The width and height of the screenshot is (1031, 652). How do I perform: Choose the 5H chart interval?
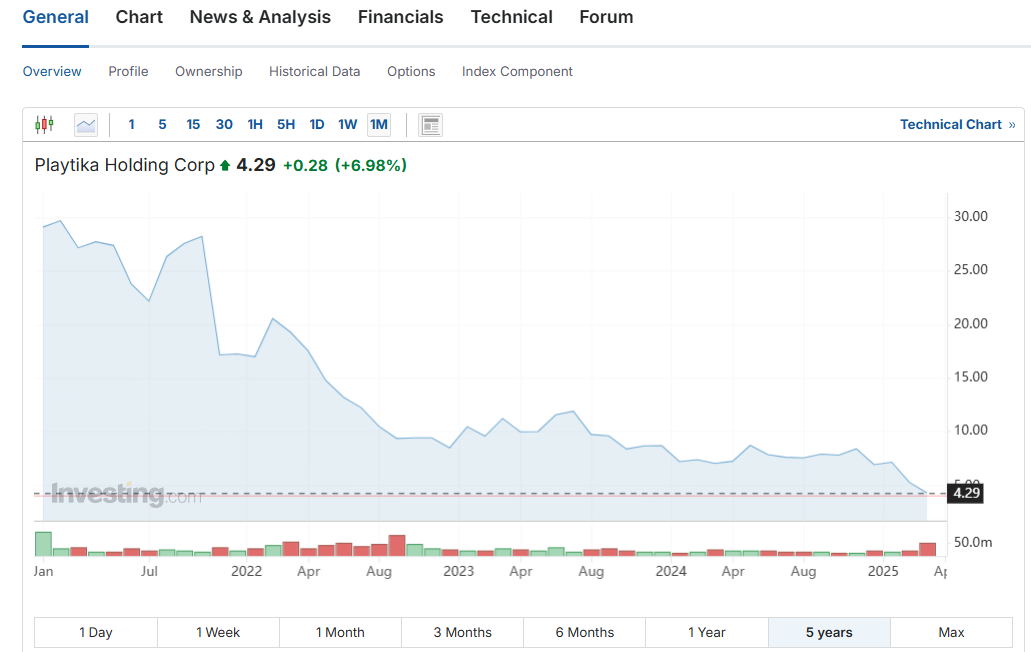(286, 125)
